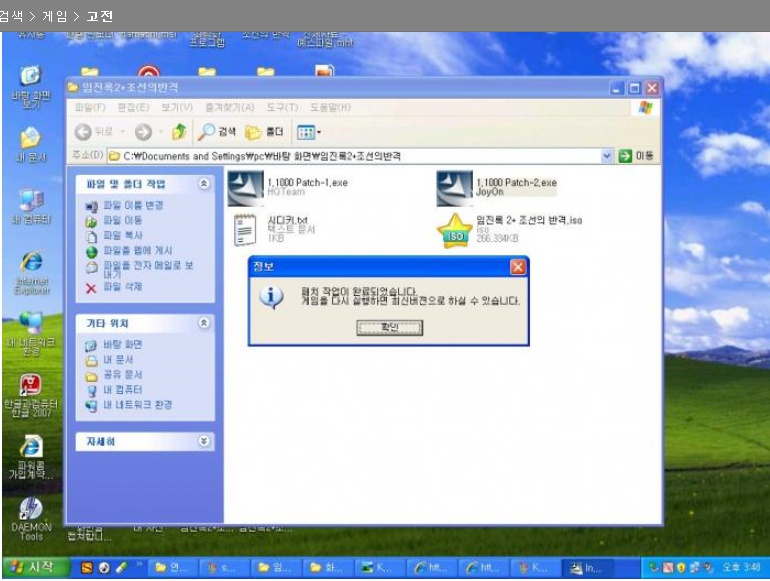Expand the 자세히 details panel
The height and width of the screenshot is (581, 770).
point(204,440)
